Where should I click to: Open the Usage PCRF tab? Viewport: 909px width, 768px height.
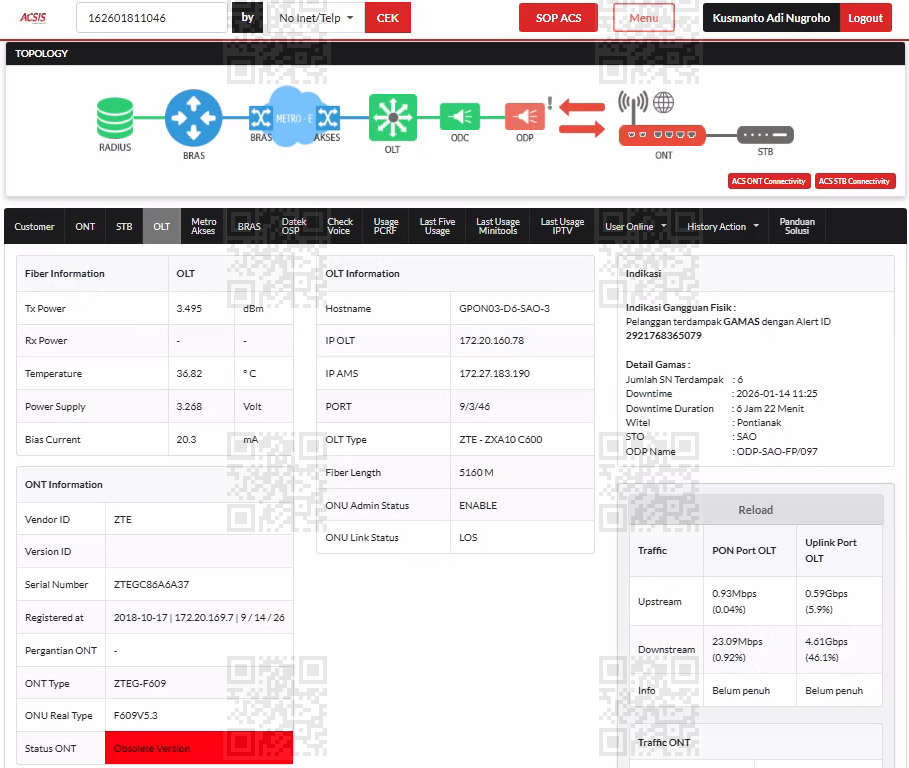(386, 227)
